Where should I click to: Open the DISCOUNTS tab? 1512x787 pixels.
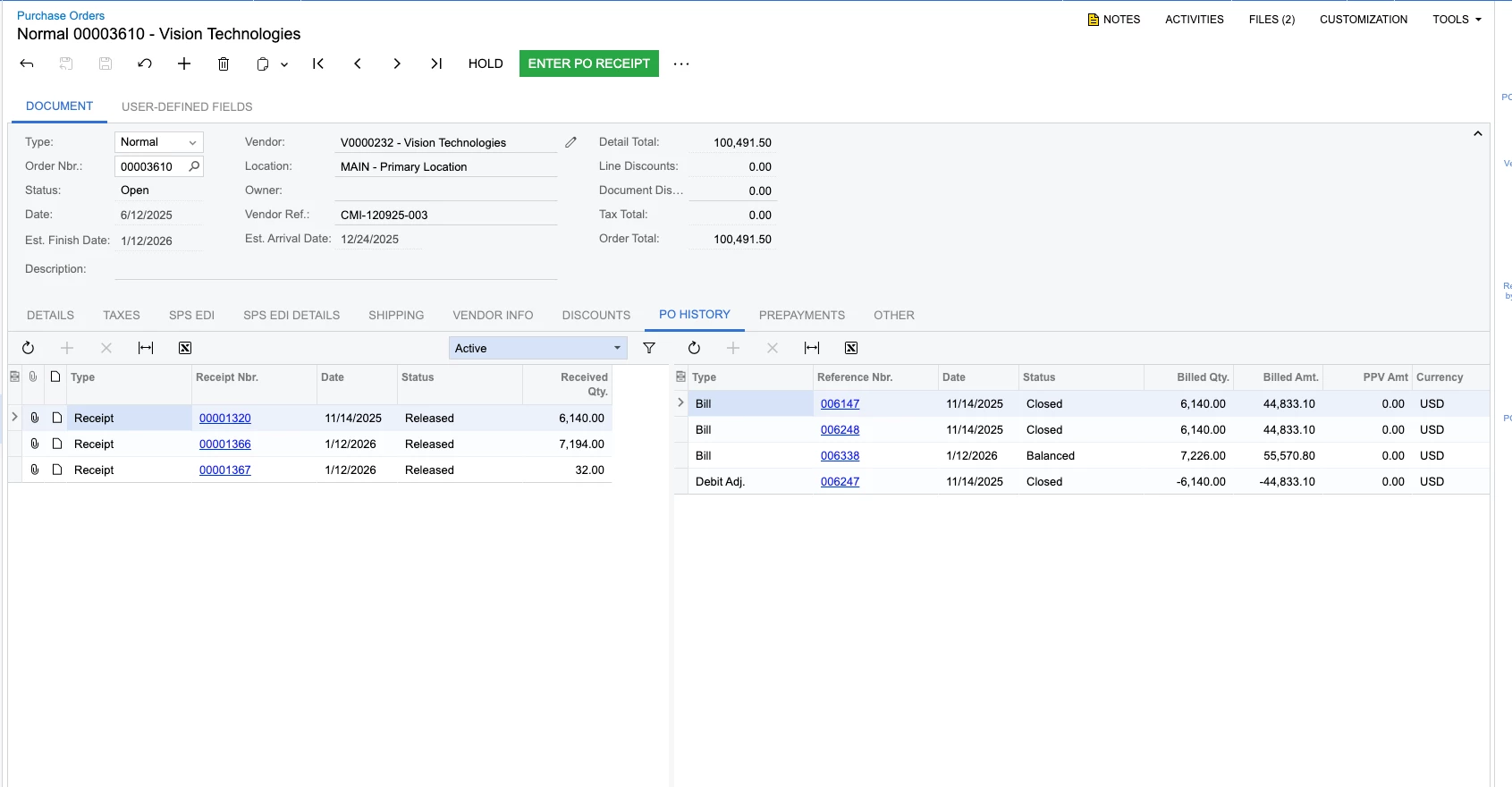click(x=596, y=315)
